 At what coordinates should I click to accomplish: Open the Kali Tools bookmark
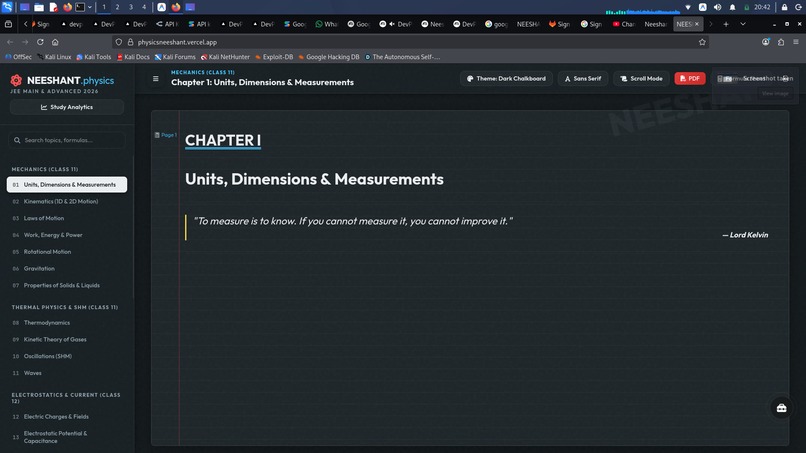[x=94, y=57]
